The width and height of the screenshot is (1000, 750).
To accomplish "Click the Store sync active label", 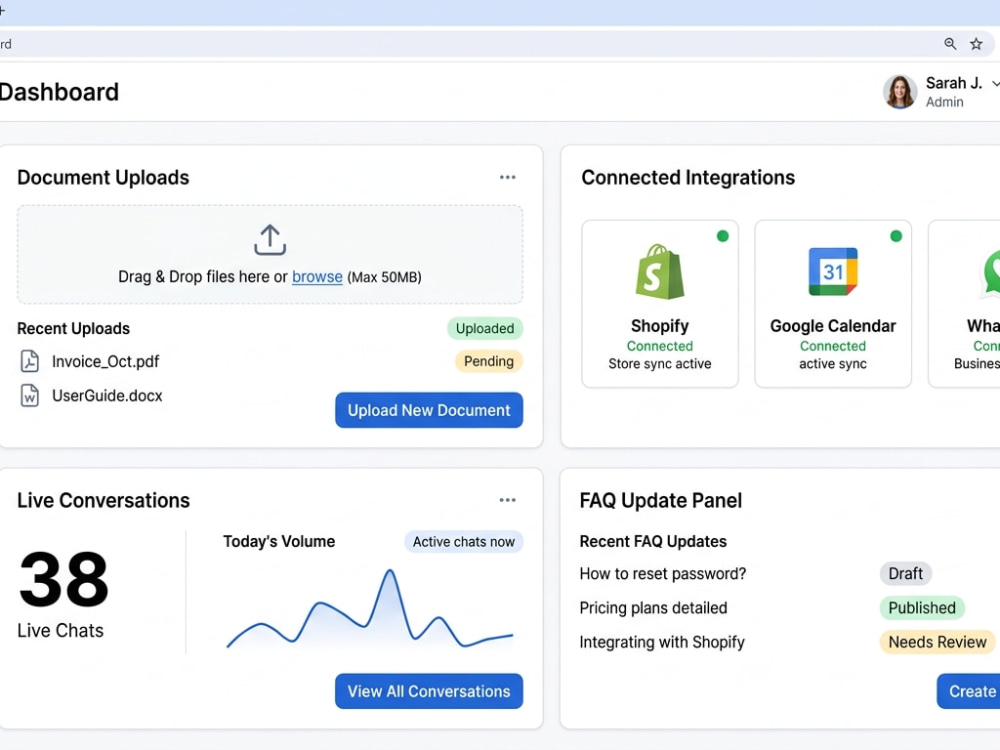I will pyautogui.click(x=659, y=364).
